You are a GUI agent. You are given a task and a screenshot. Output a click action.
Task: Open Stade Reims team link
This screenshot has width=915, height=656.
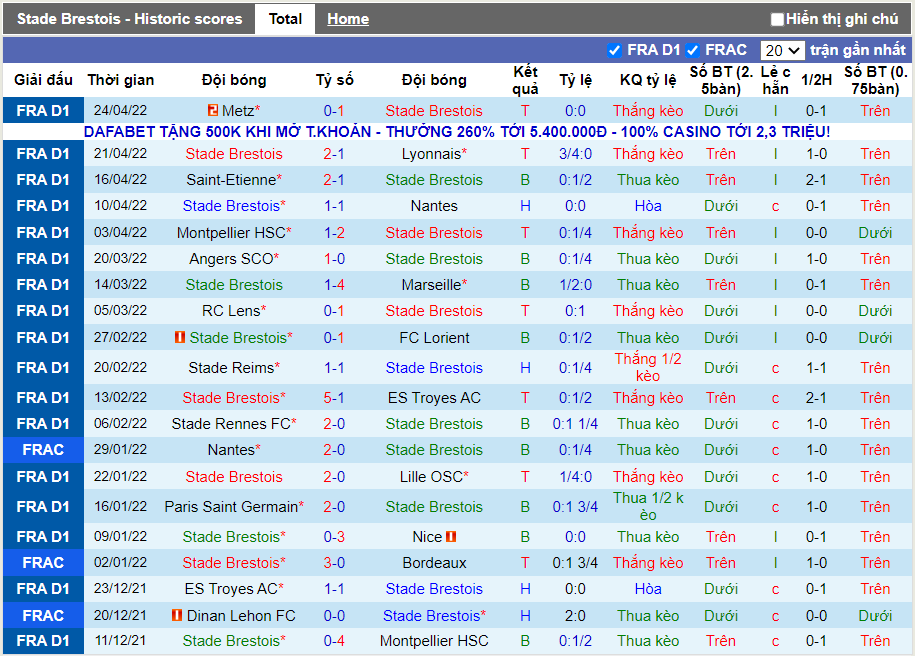(x=231, y=368)
